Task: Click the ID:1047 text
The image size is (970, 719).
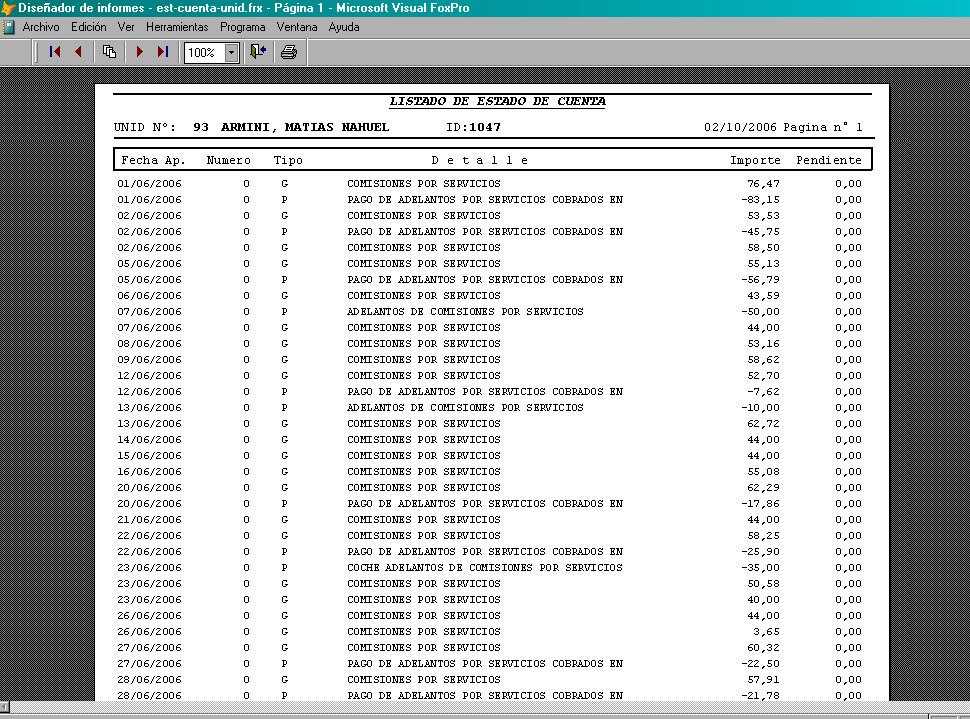Action: coord(473,127)
